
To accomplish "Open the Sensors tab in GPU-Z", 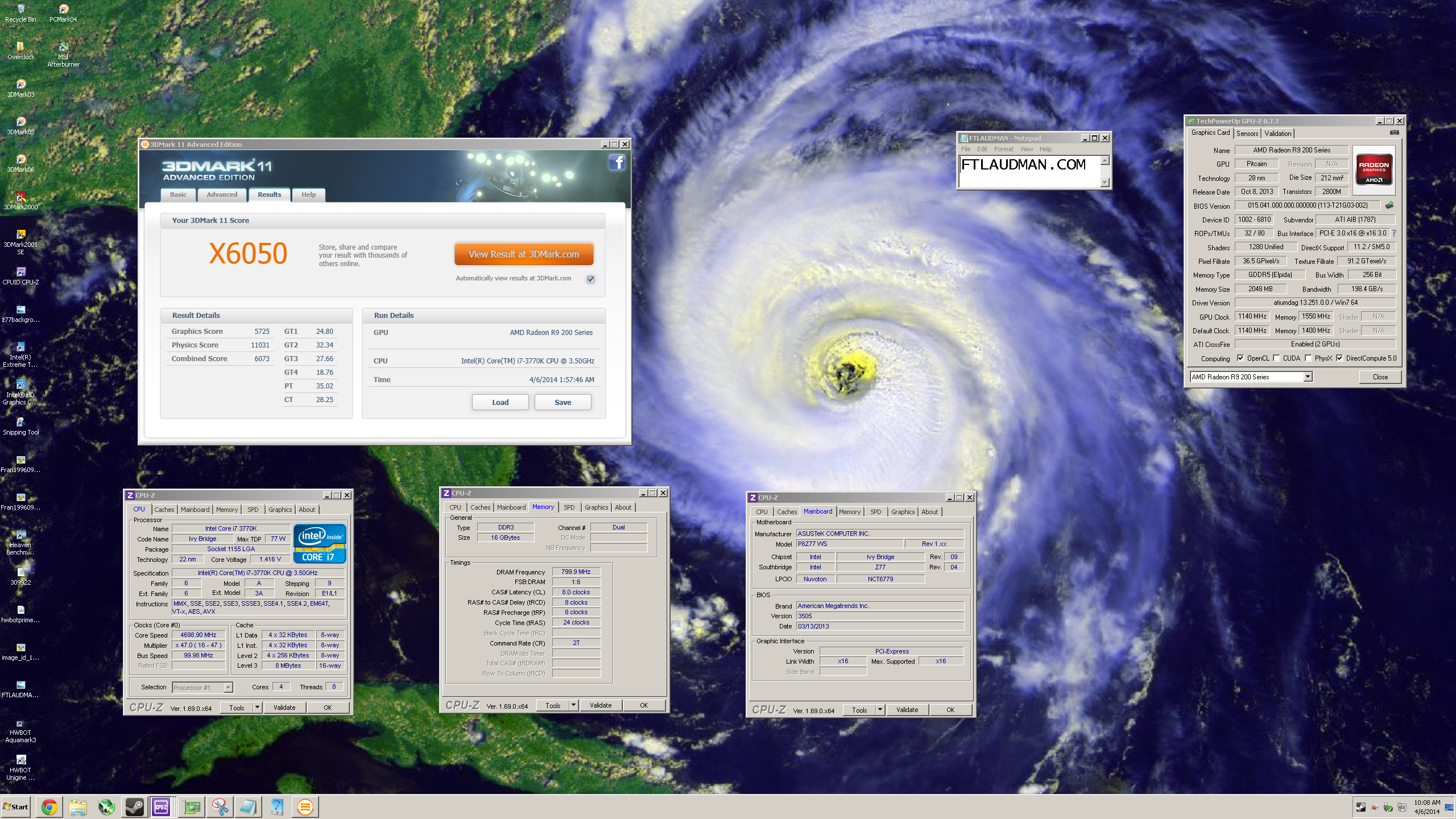I will click(x=1247, y=134).
